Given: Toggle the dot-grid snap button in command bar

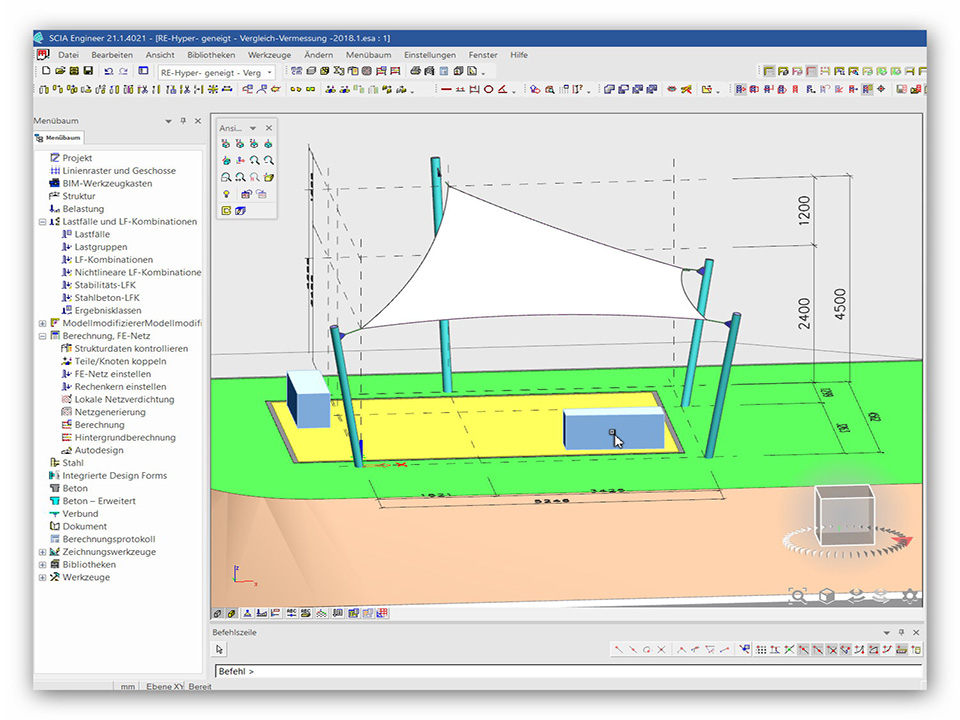Looking at the screenshot, I should [761, 650].
